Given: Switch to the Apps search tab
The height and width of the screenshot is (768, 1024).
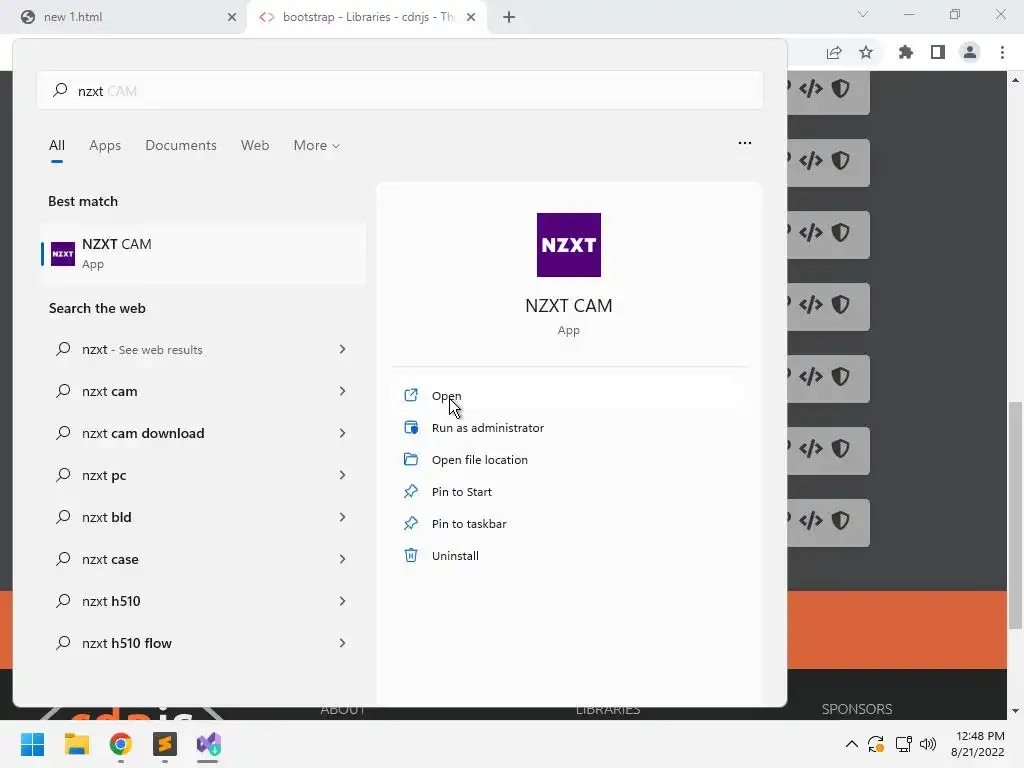Looking at the screenshot, I should tap(105, 146).
